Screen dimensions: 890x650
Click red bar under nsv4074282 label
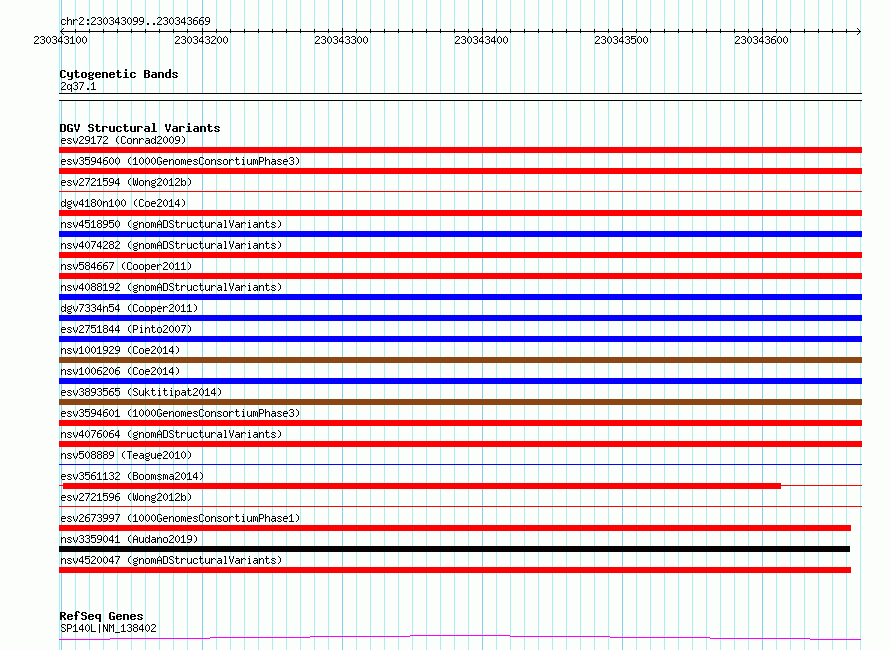tap(460, 255)
